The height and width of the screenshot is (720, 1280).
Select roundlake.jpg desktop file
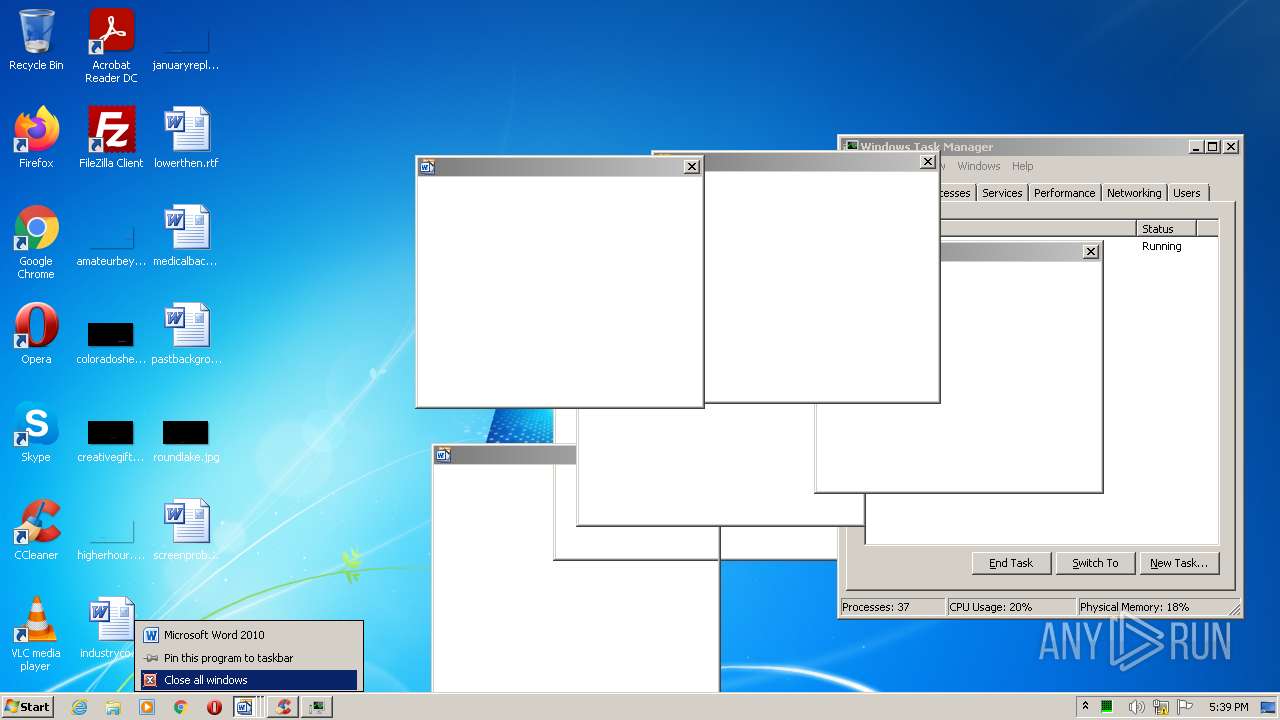(x=186, y=440)
